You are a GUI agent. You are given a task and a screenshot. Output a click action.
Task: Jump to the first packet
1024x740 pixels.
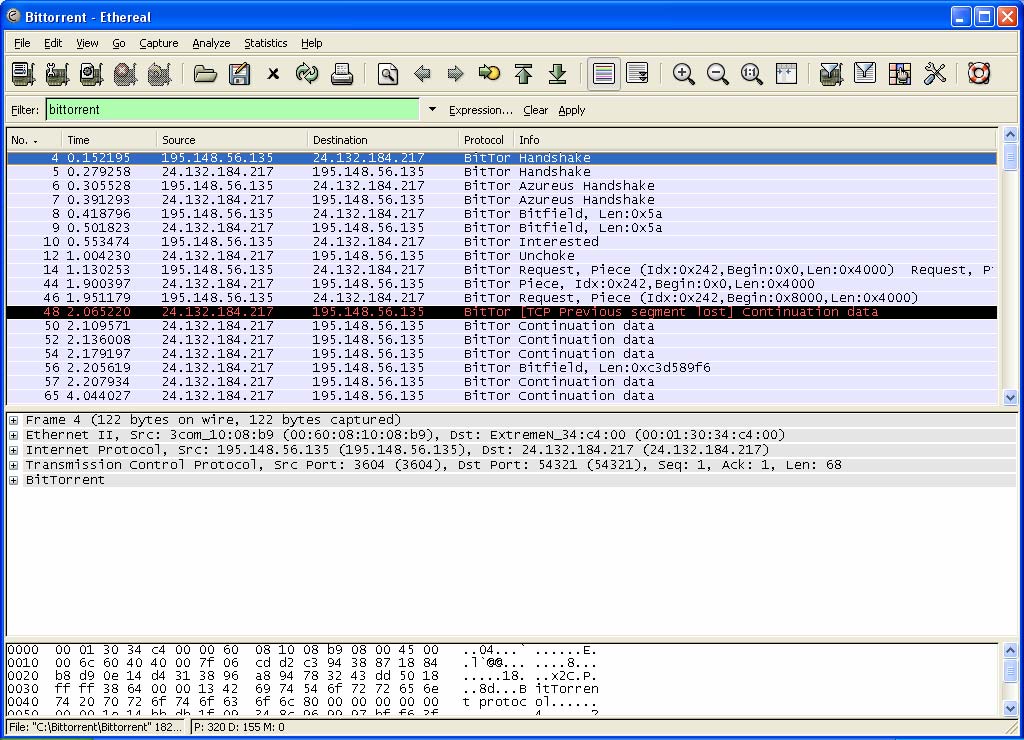pyautogui.click(x=523, y=74)
